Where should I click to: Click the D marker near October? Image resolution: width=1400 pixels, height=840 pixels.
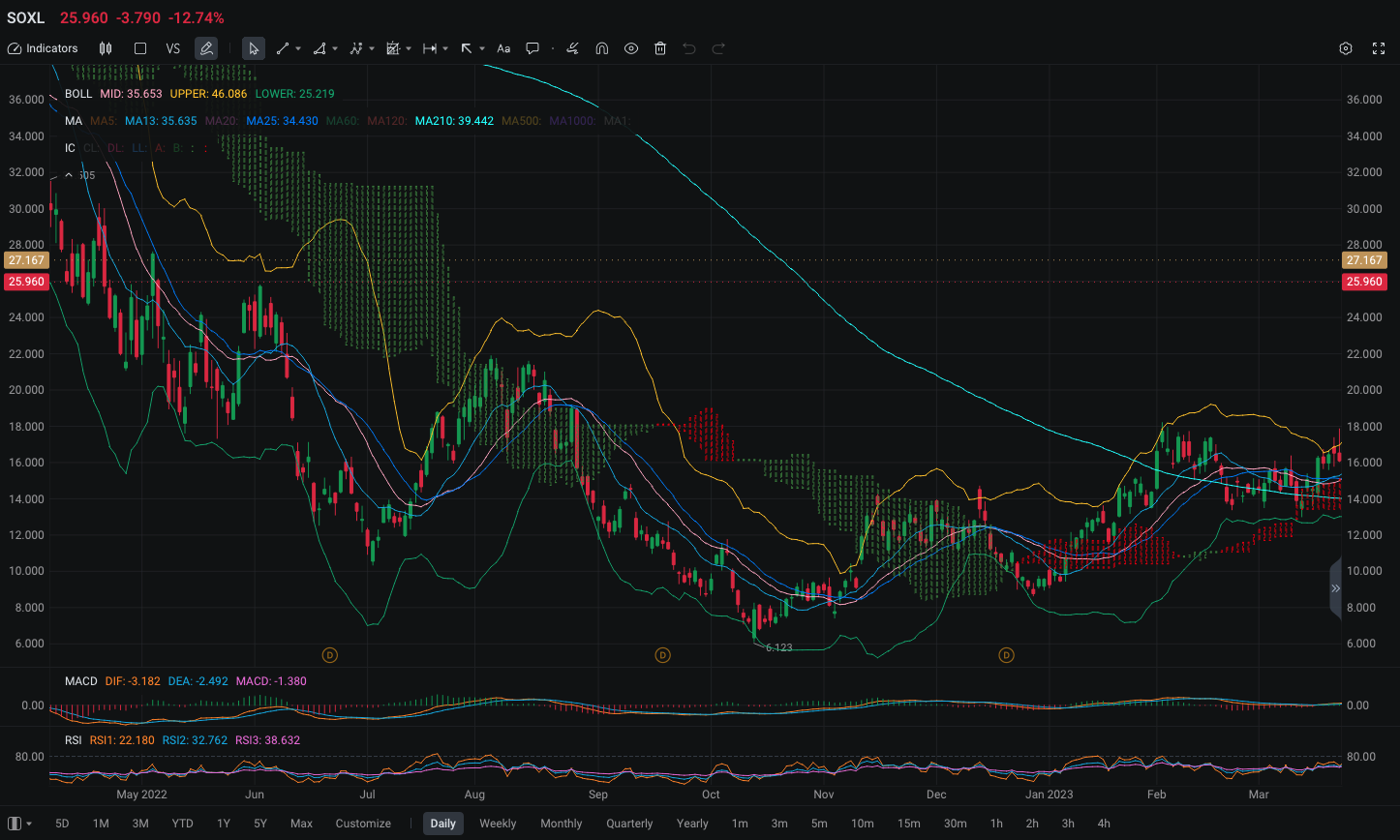pyautogui.click(x=663, y=655)
